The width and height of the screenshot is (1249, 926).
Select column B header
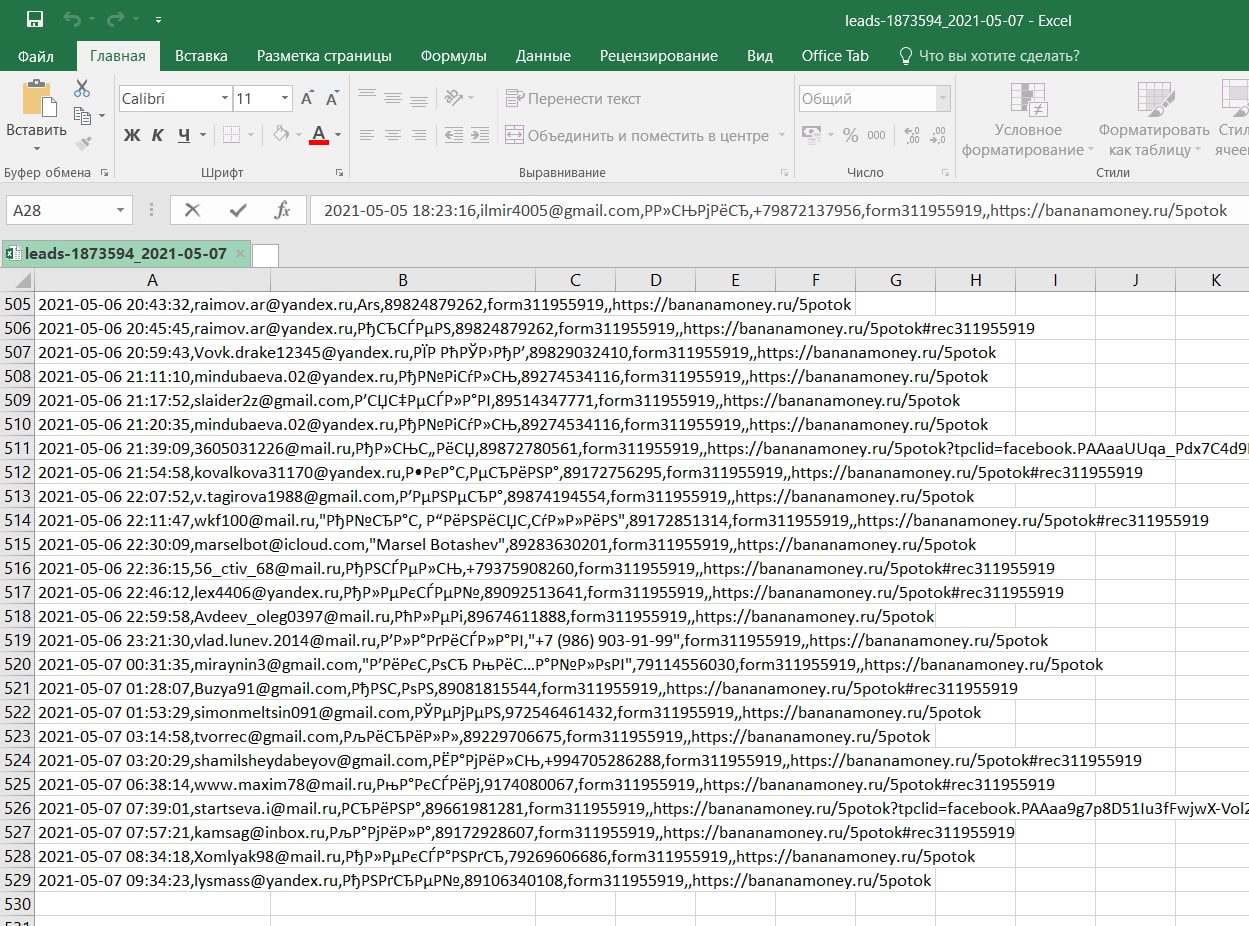pos(402,280)
